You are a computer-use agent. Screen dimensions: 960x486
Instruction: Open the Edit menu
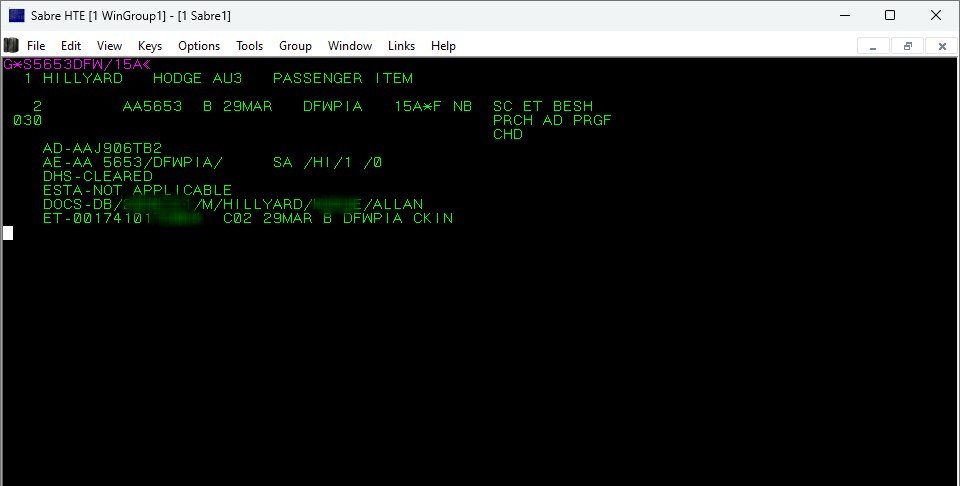point(71,46)
